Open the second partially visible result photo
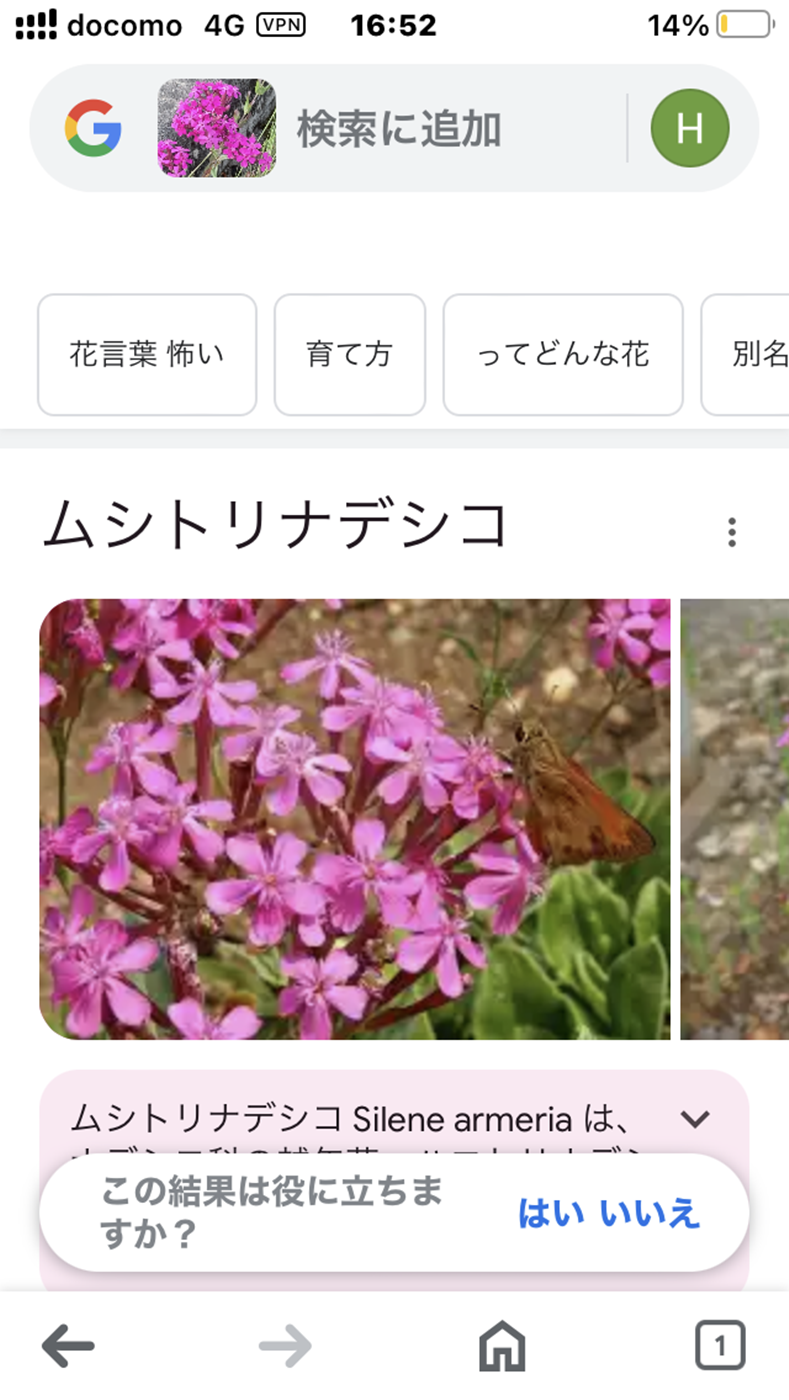The width and height of the screenshot is (789, 1400). pos(735,819)
